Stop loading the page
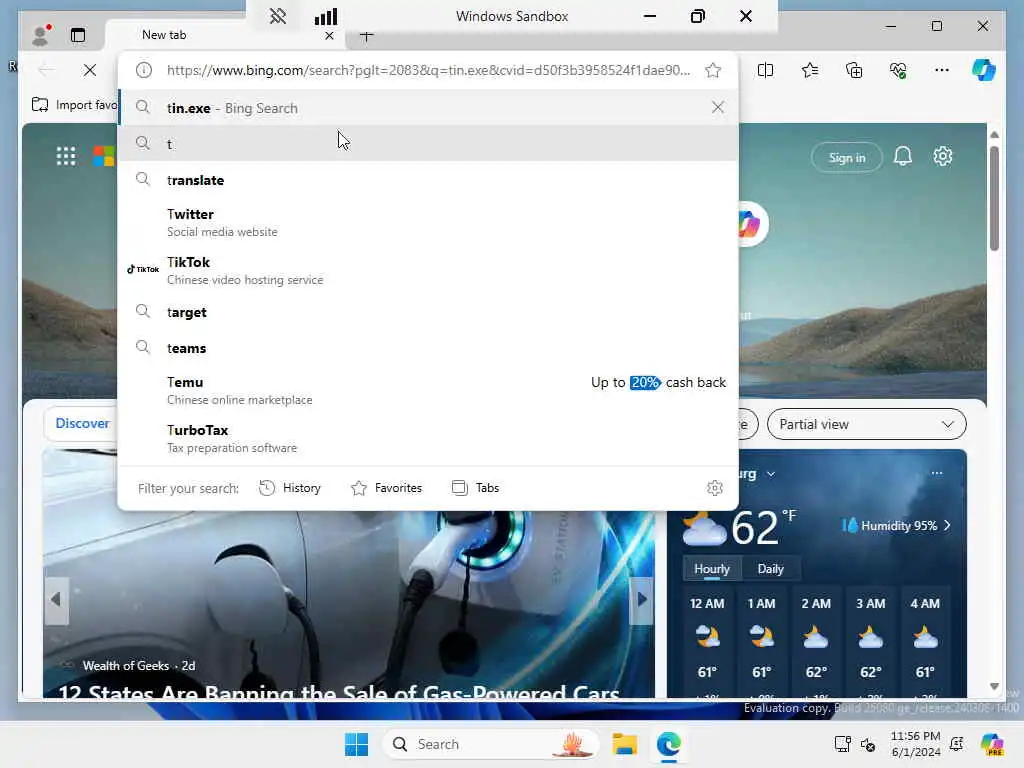 pyautogui.click(x=89, y=70)
